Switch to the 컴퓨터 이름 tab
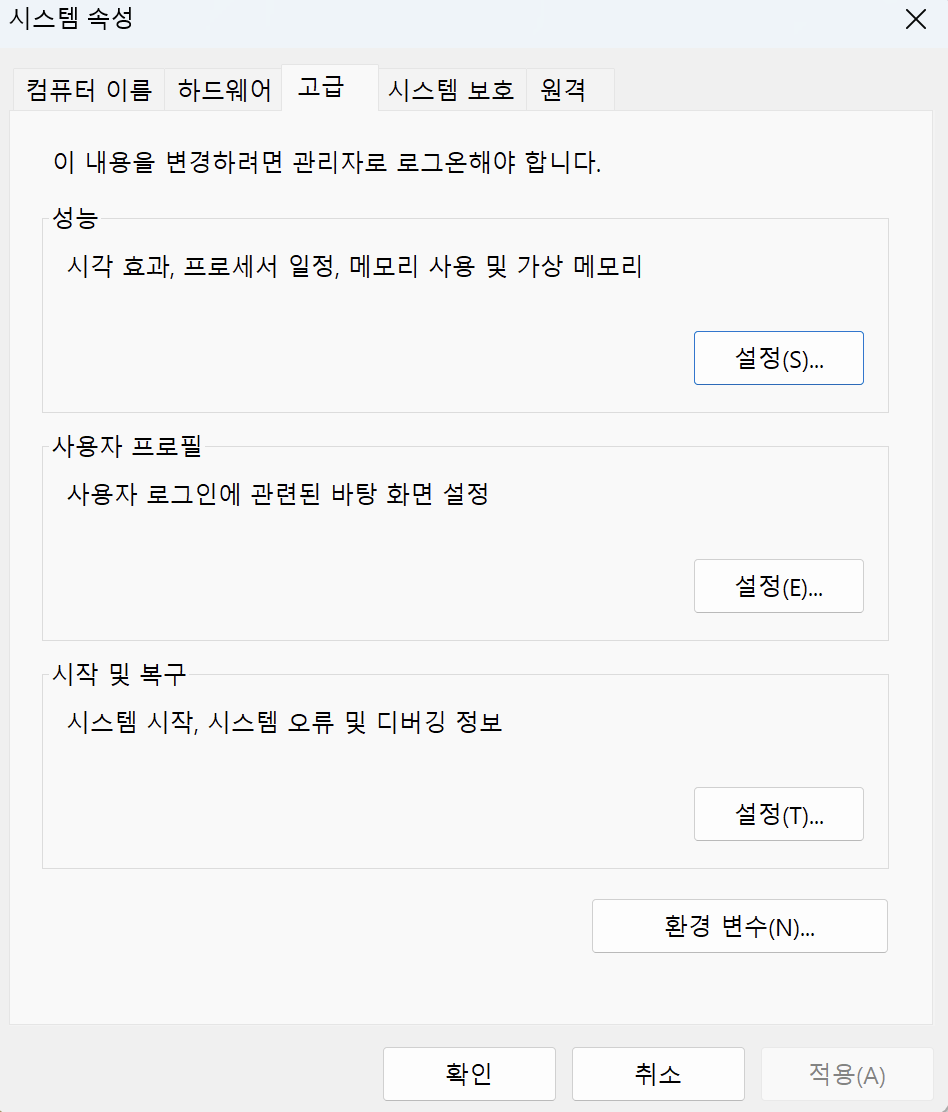Viewport: 948px width, 1112px height. (87, 89)
